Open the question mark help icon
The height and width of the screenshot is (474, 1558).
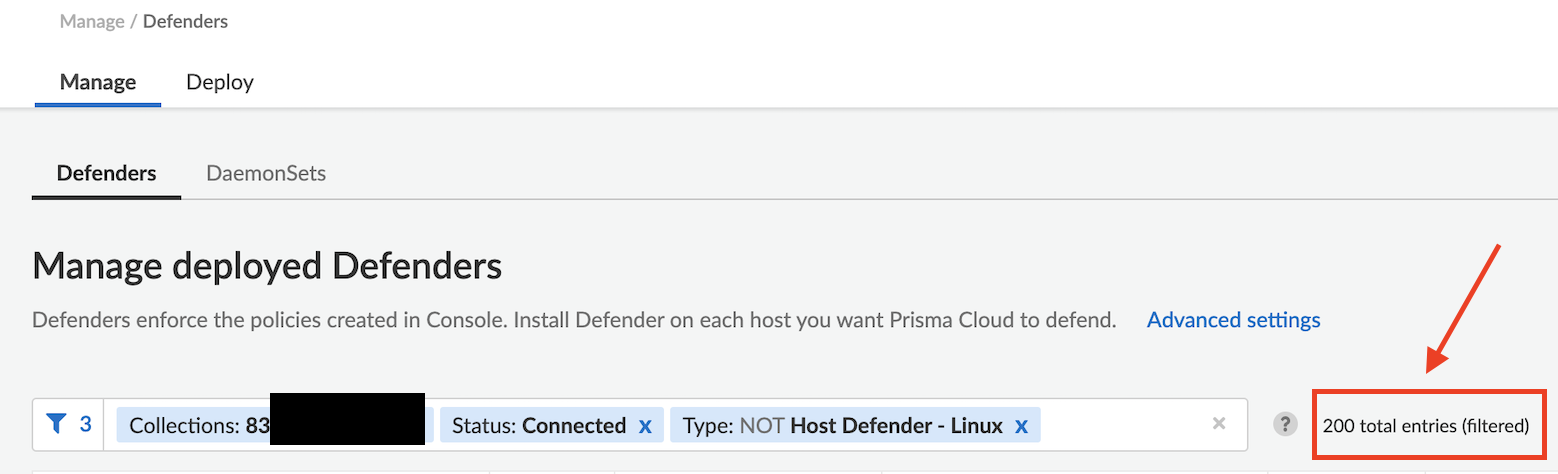pyautogui.click(x=1285, y=425)
